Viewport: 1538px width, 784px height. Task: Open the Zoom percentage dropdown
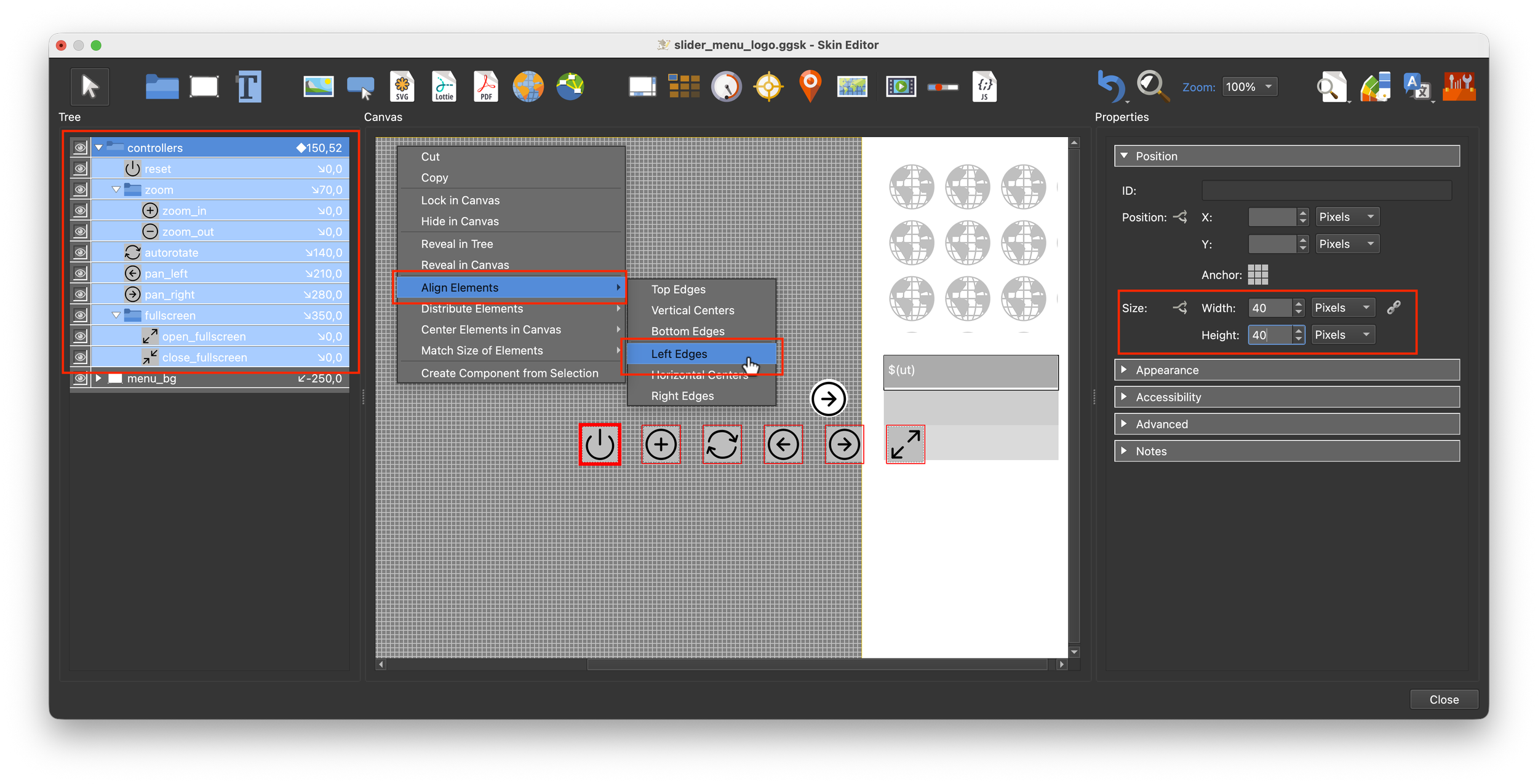point(1249,87)
